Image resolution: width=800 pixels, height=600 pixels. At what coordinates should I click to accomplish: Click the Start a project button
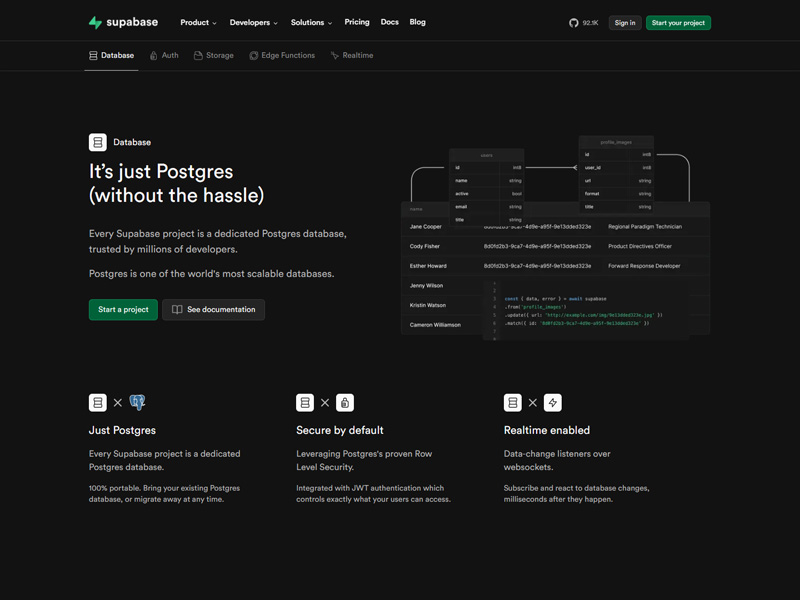click(x=123, y=310)
